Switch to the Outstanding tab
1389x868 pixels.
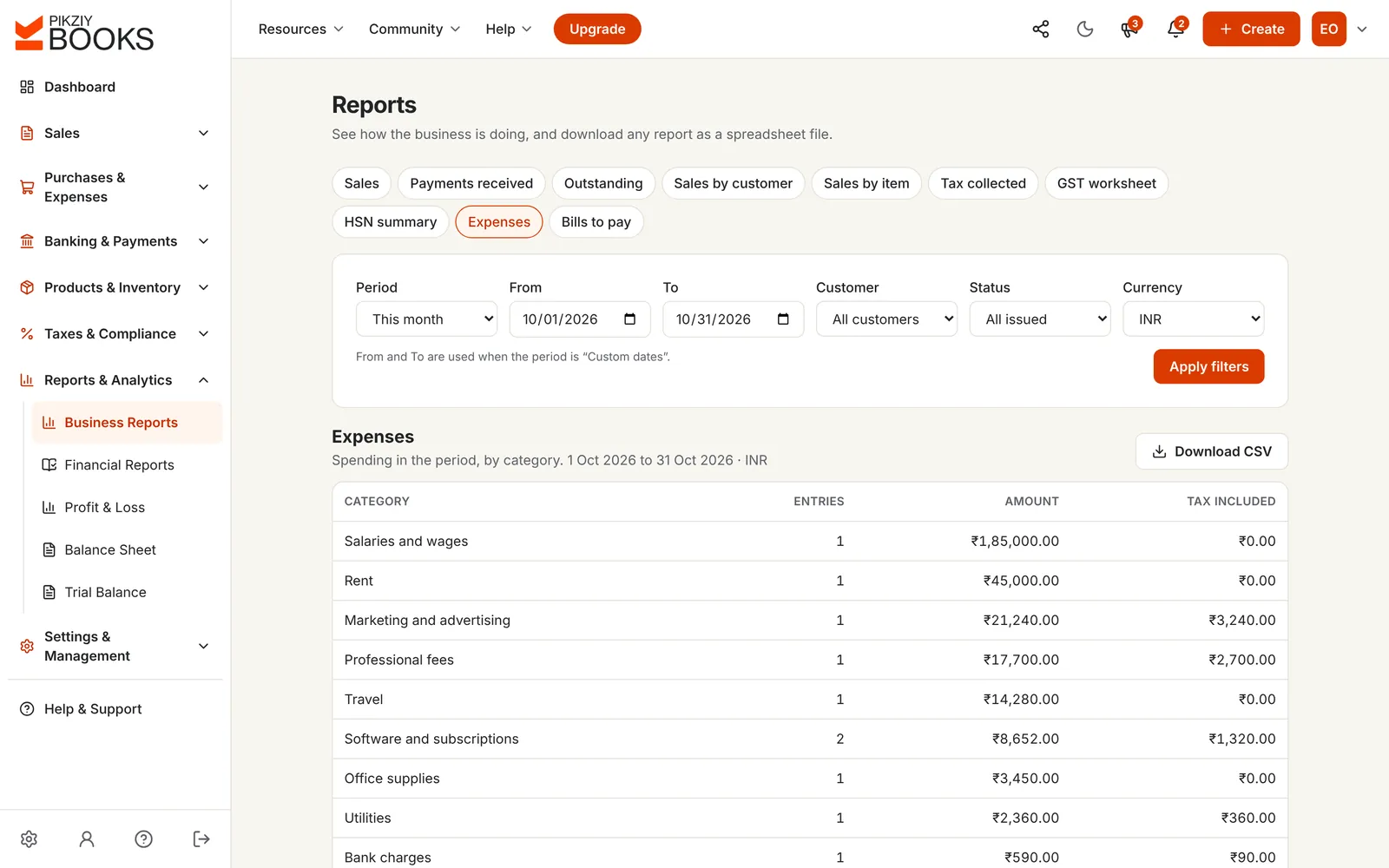coord(603,183)
